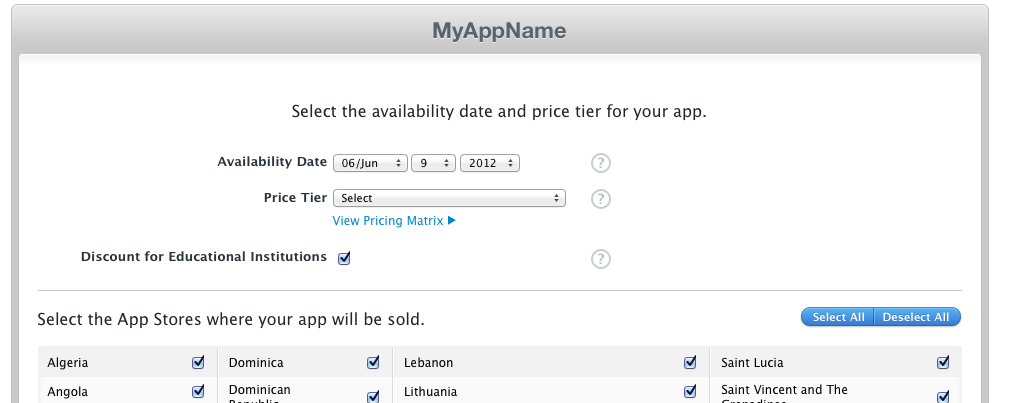Click the Availability Date label

click(x=272, y=161)
